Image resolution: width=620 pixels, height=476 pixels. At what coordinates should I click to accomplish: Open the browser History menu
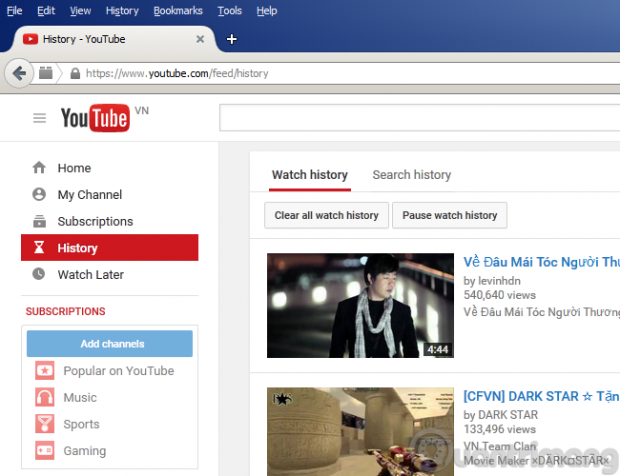point(122,11)
